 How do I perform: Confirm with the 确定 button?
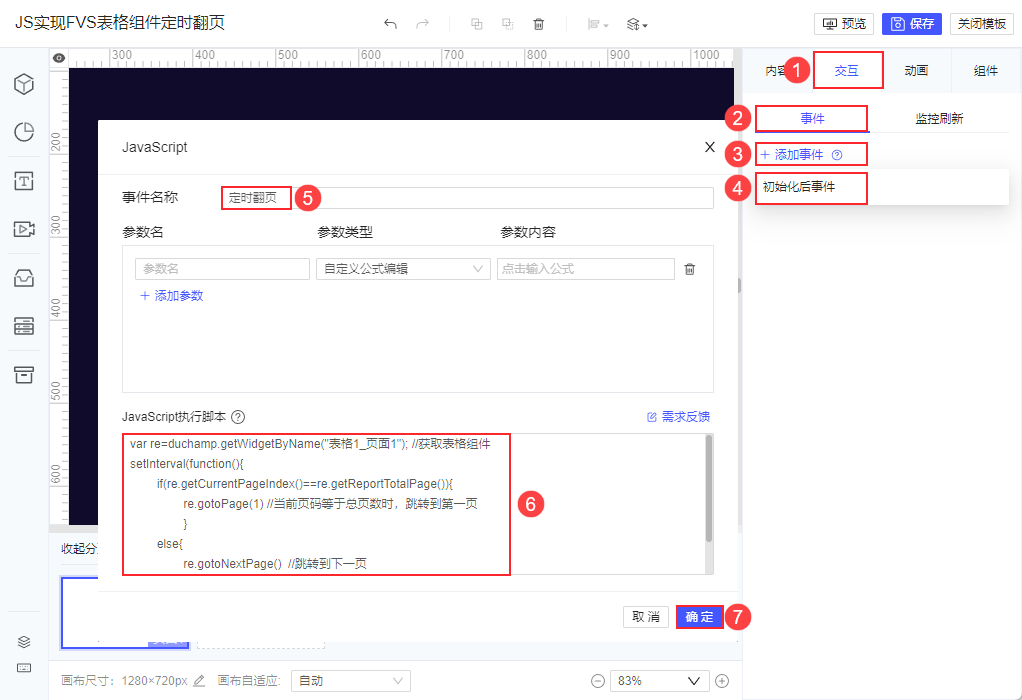pos(700,617)
